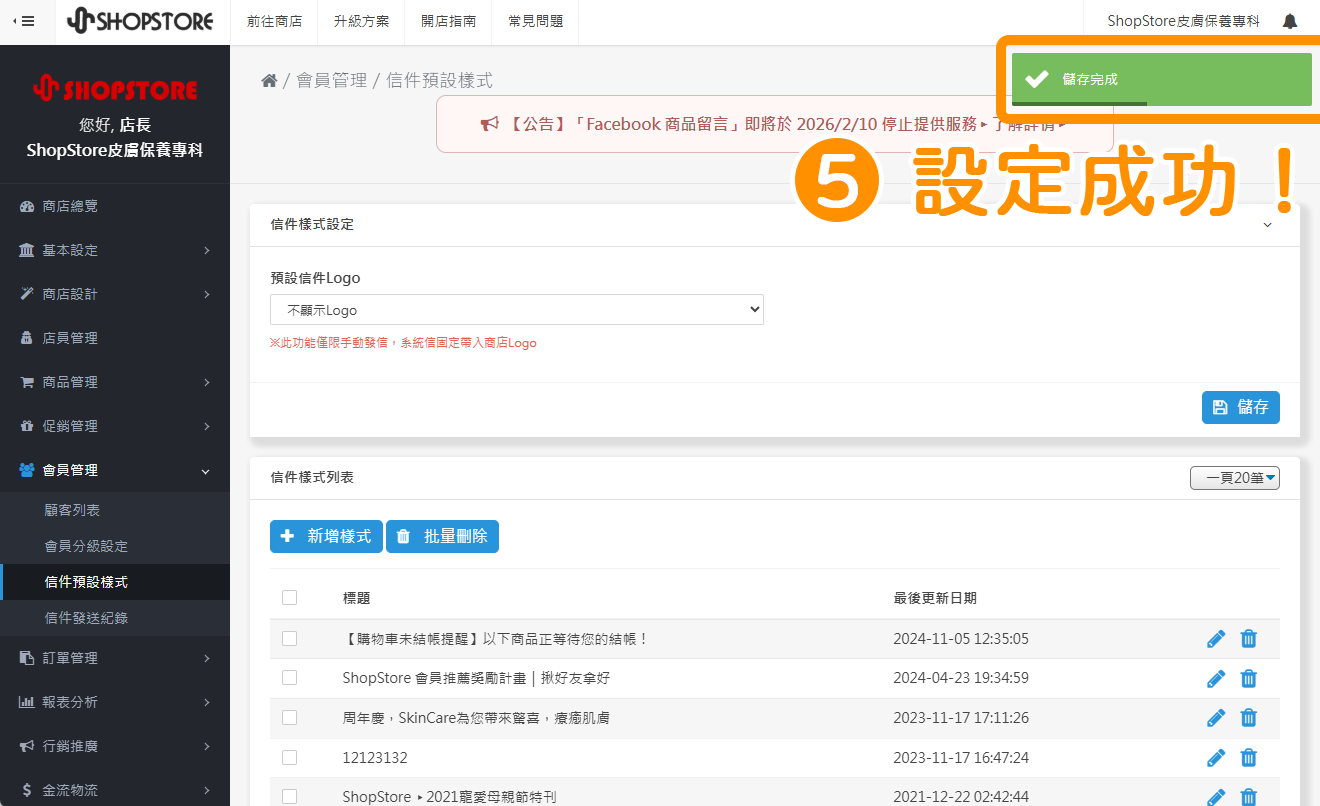
Task: Click the notification bell icon
Action: click(1290, 19)
